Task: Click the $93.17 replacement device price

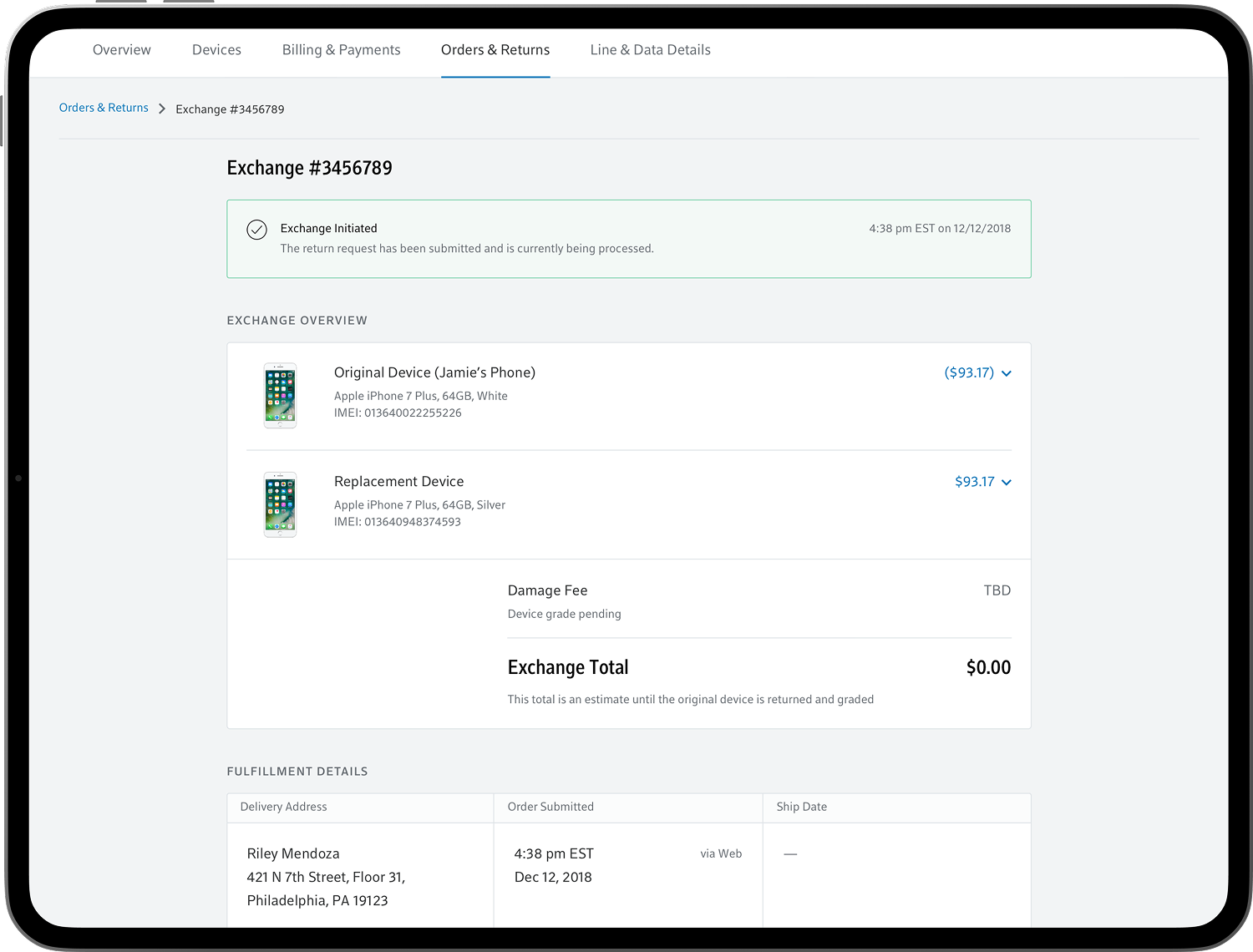Action: coord(974,482)
